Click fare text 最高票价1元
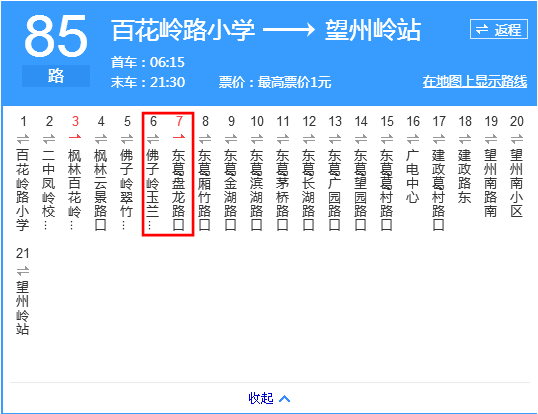 (x=294, y=82)
